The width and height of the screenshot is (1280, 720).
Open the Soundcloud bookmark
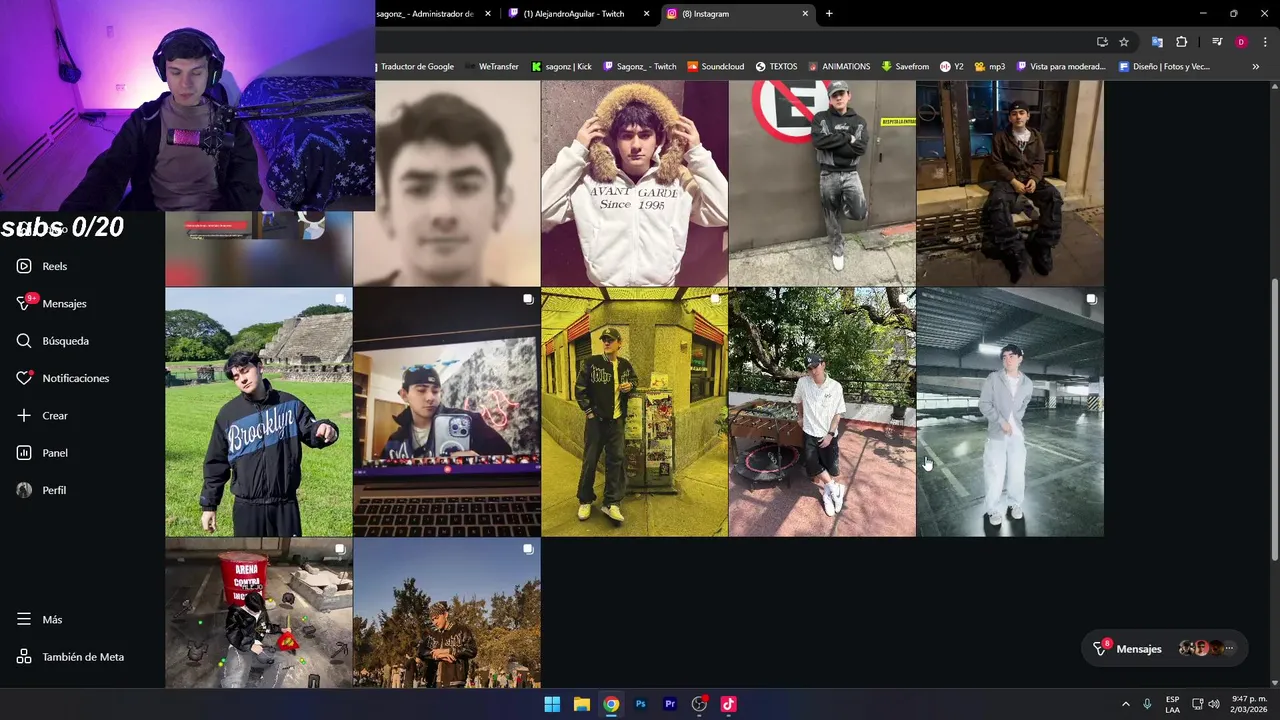point(716,67)
